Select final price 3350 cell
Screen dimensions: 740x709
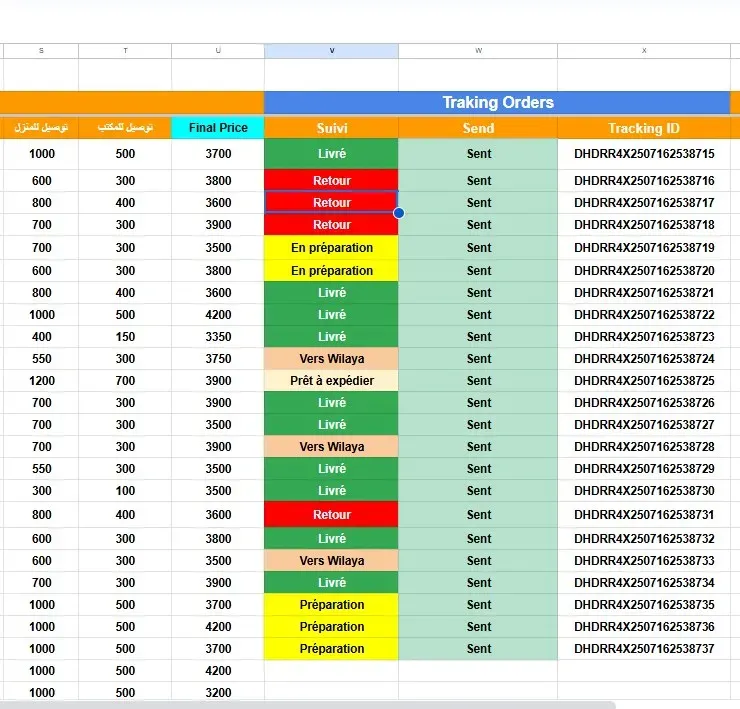(x=218, y=337)
